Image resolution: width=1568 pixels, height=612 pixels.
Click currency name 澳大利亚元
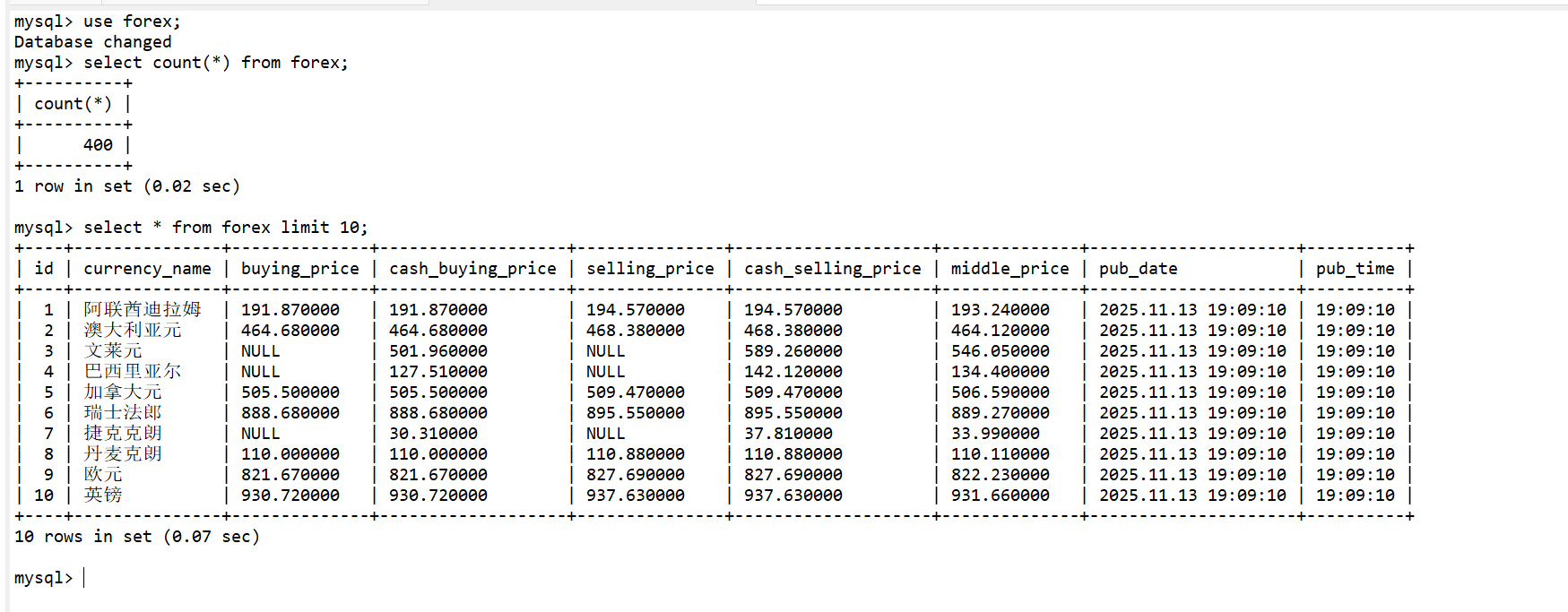coord(133,331)
